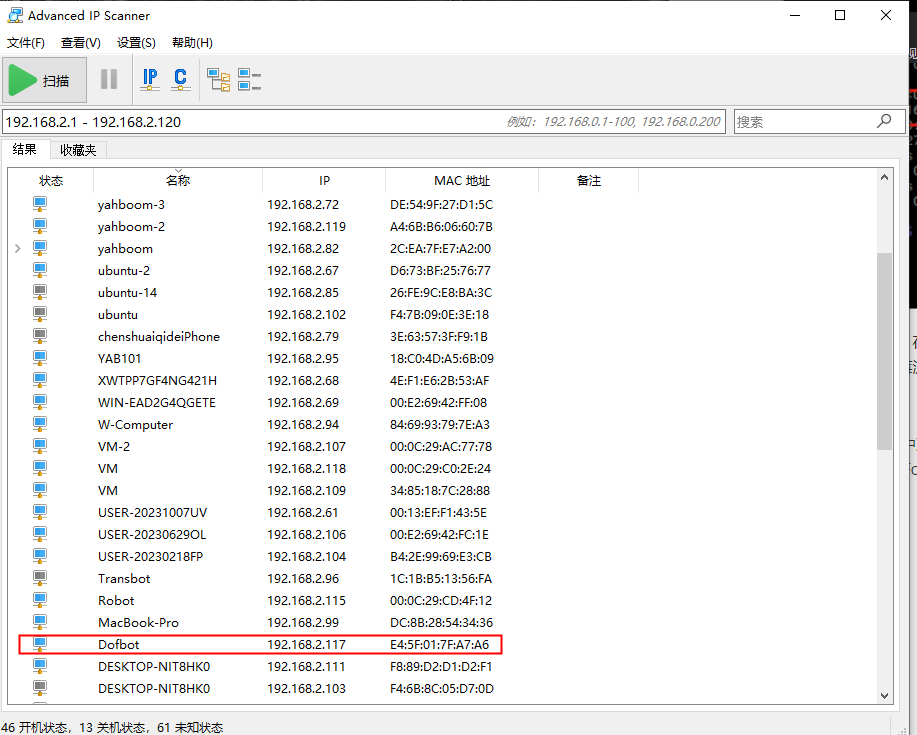Image resolution: width=917 pixels, height=735 pixels.
Task: Open the 文件(F) menu
Action: (x=26, y=43)
